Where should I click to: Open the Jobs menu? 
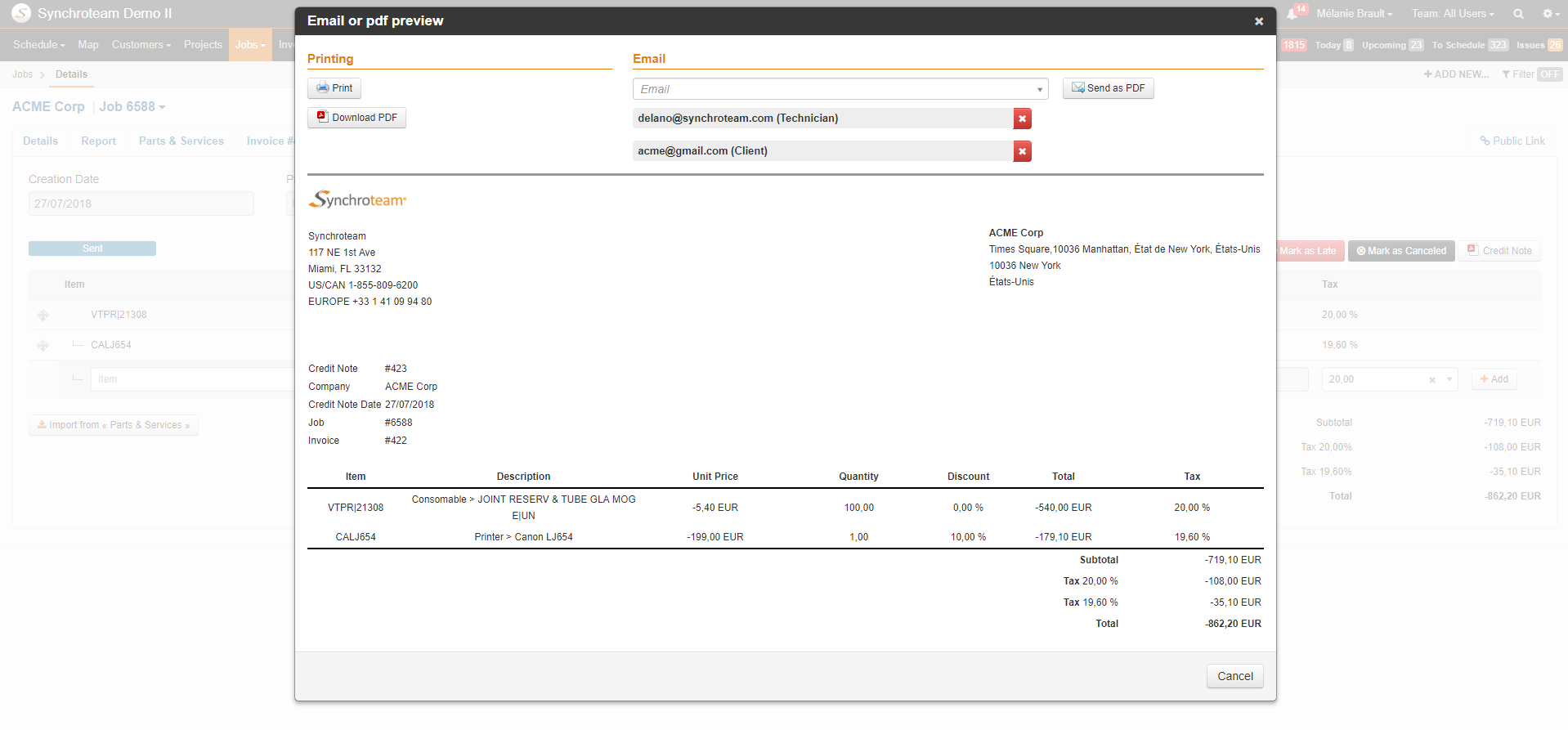click(250, 45)
